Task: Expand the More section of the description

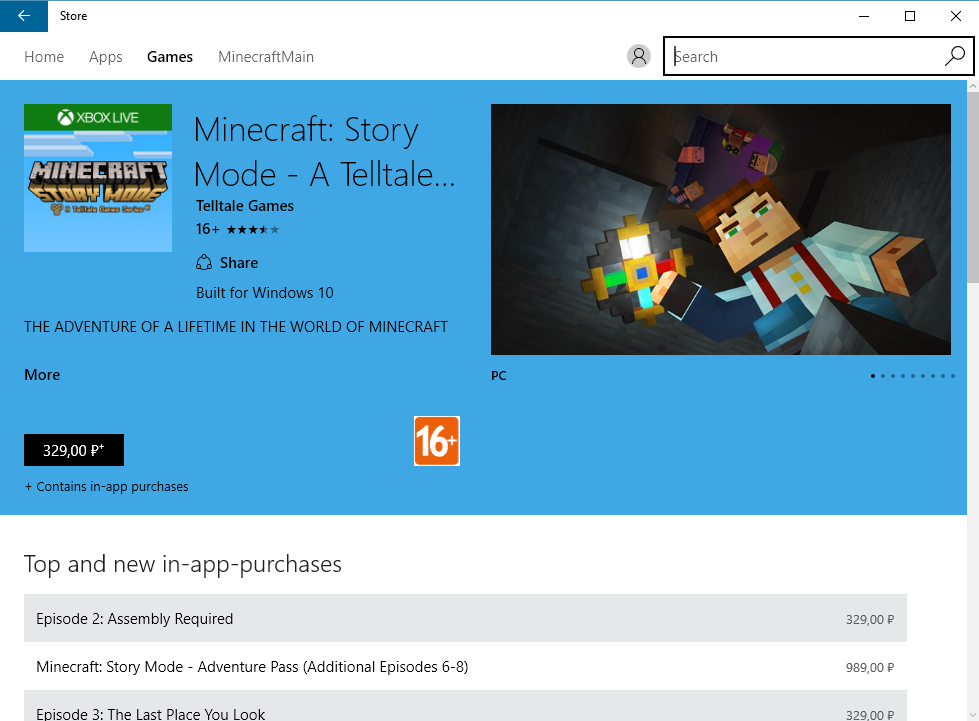Action: pyautogui.click(x=42, y=374)
